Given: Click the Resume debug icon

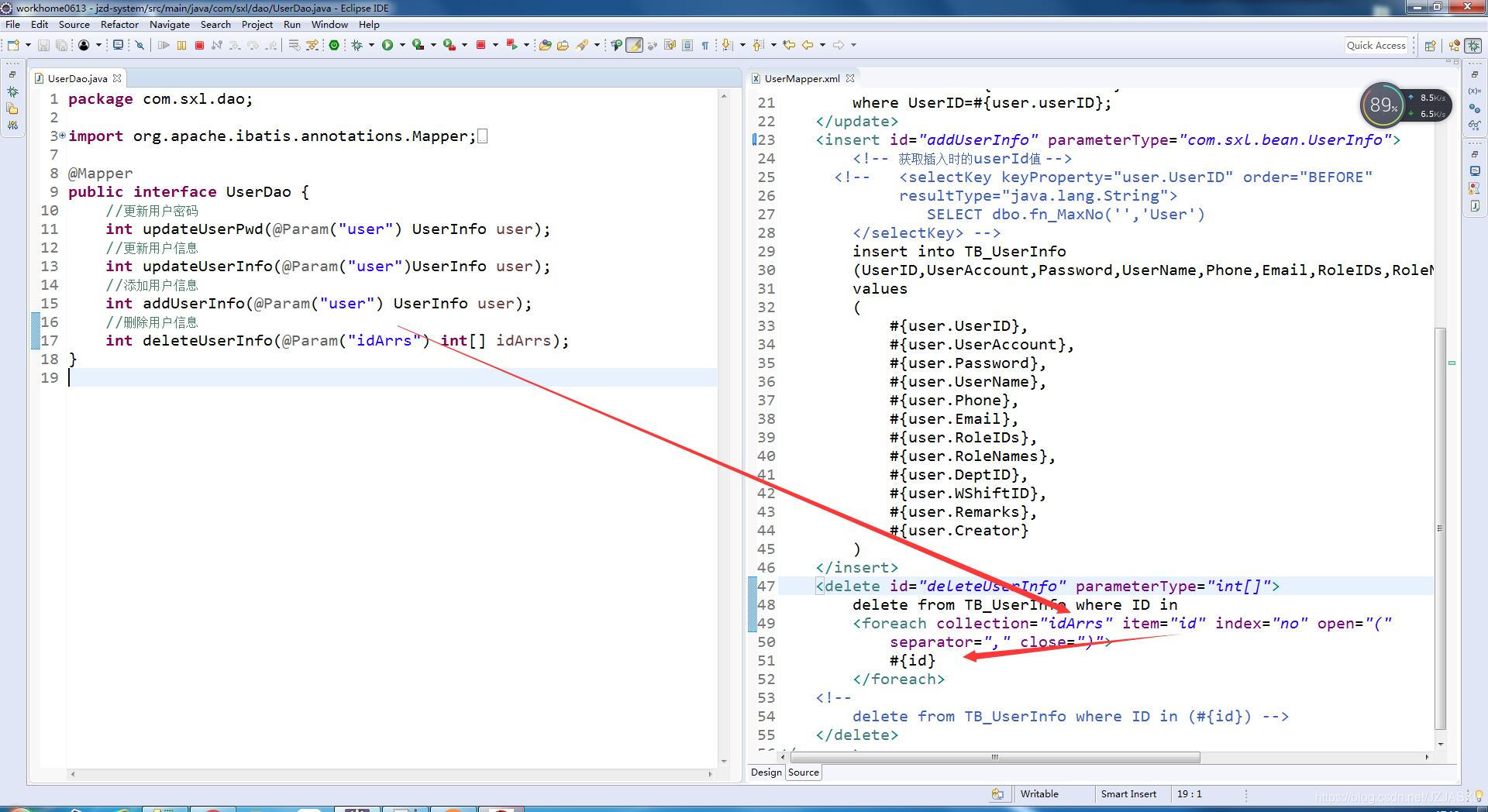Looking at the screenshot, I should pyautogui.click(x=164, y=45).
